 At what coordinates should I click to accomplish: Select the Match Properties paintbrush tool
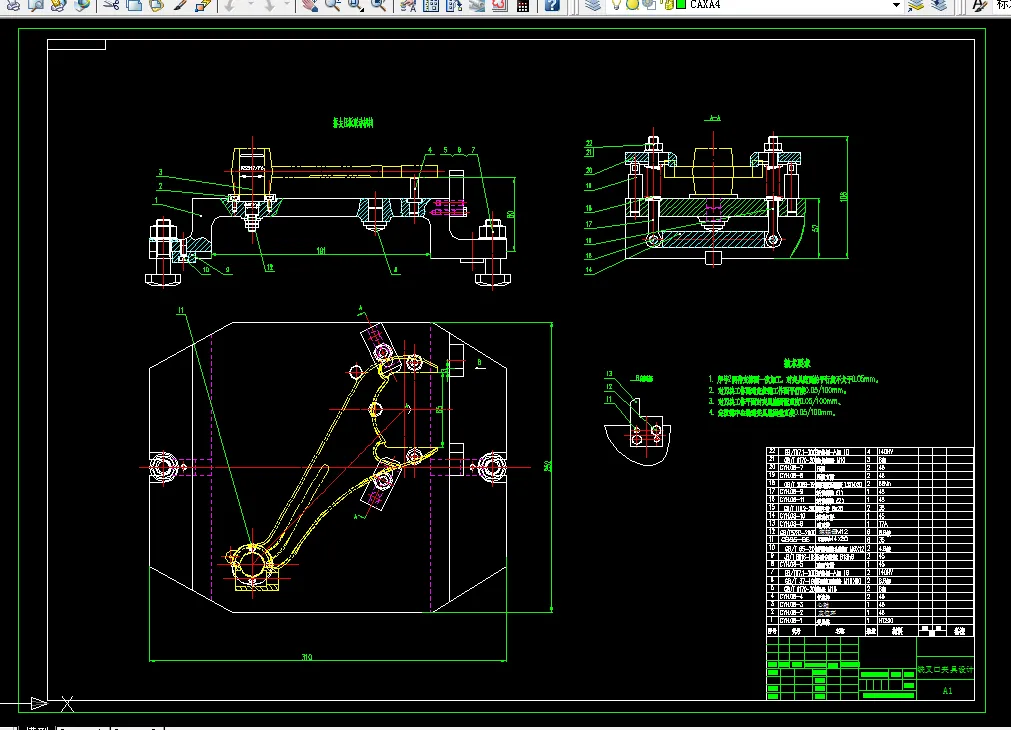180,5
